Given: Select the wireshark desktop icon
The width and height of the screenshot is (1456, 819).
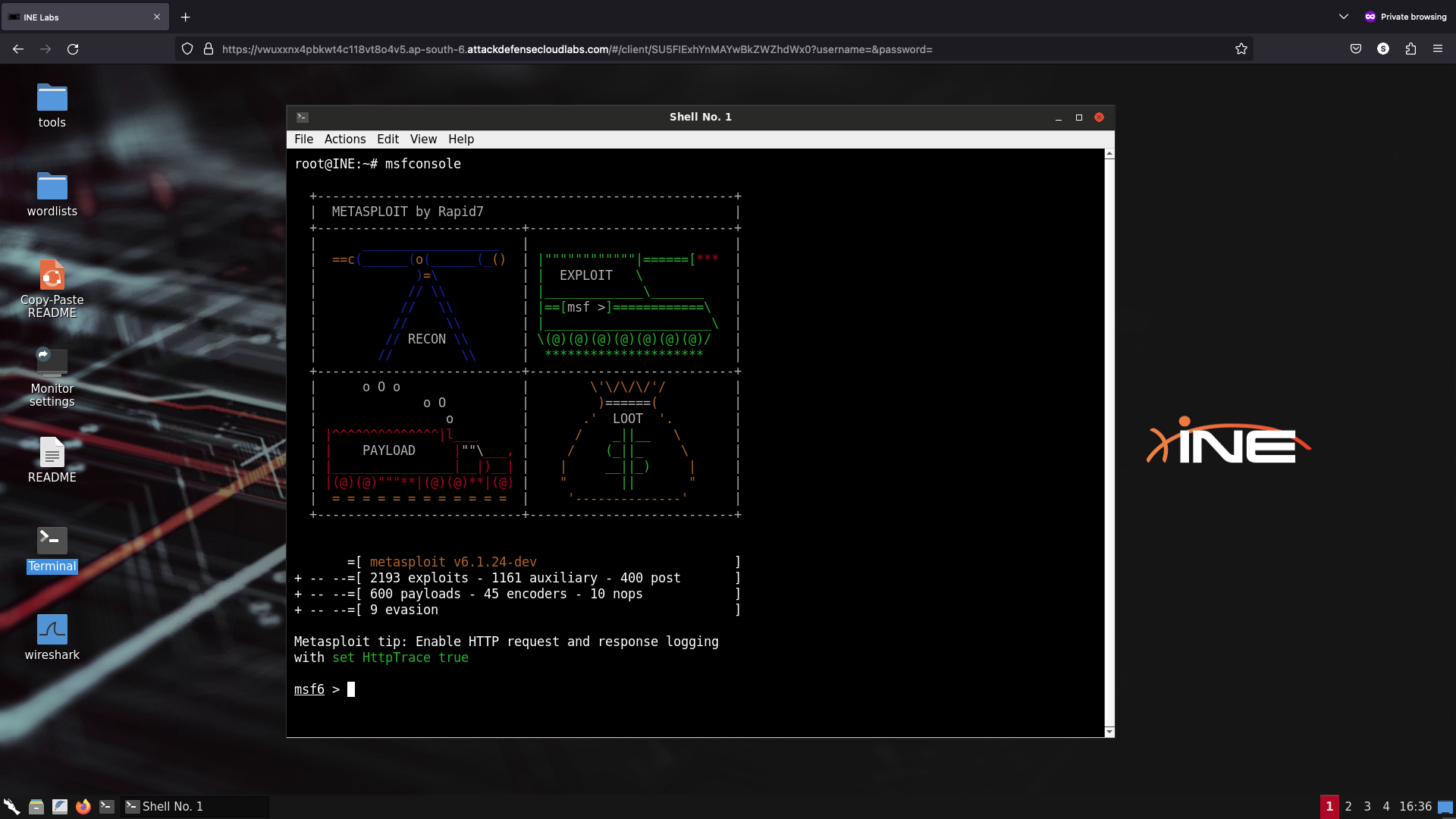Looking at the screenshot, I should (x=52, y=637).
